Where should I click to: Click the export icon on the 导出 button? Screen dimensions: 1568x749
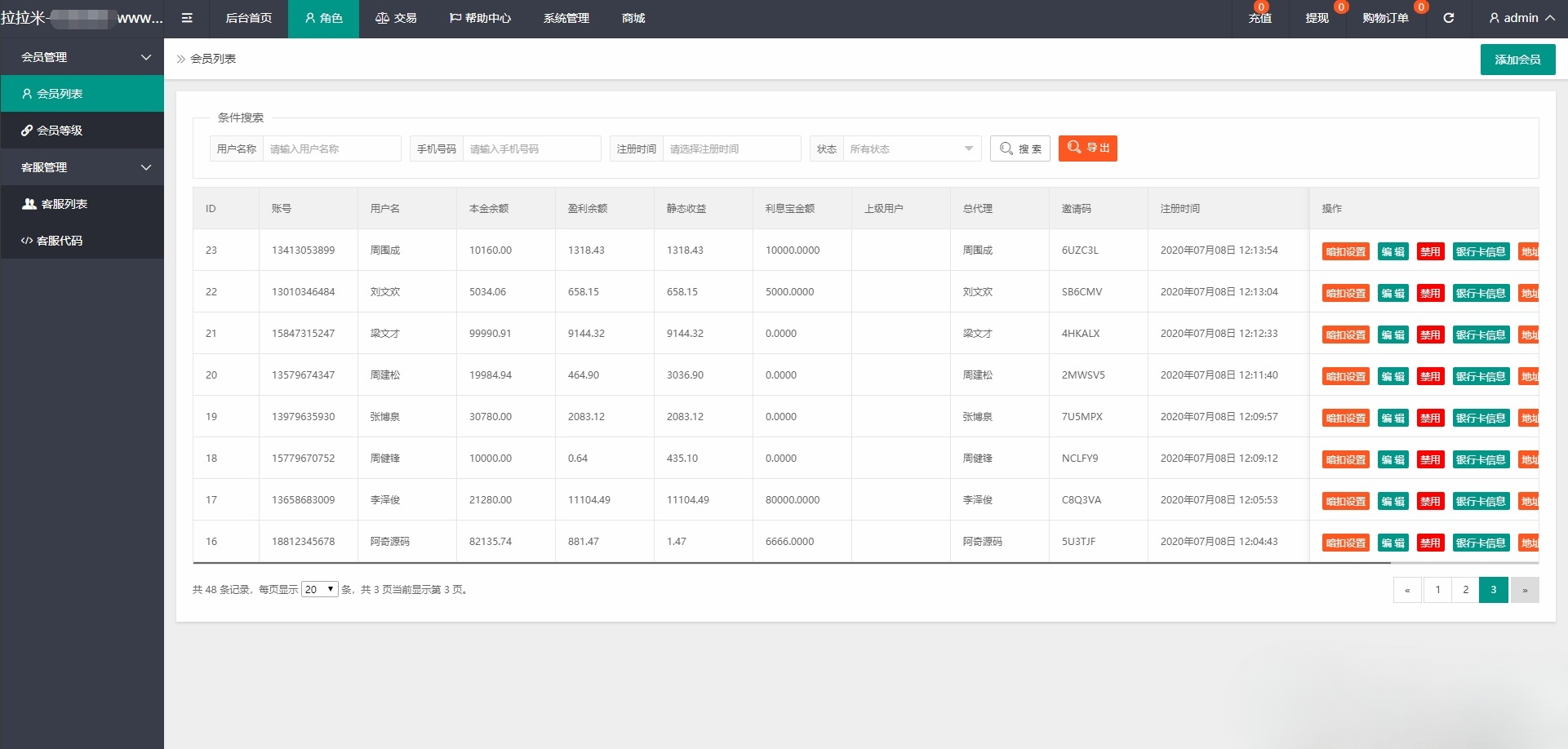[1073, 148]
